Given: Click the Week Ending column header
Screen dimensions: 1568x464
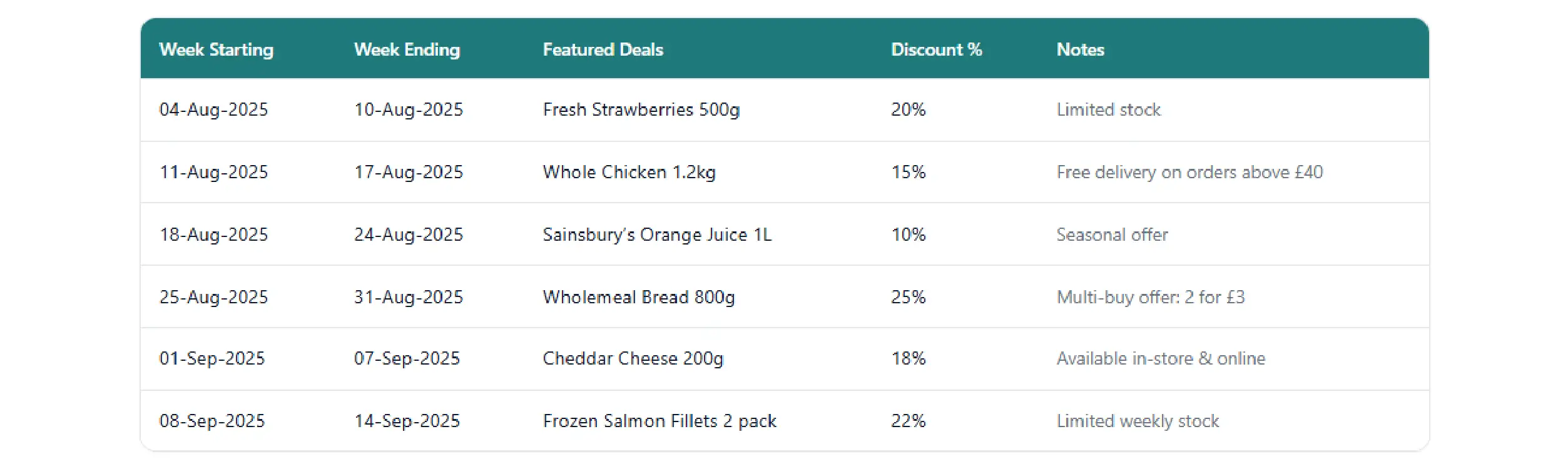Looking at the screenshot, I should point(407,49).
